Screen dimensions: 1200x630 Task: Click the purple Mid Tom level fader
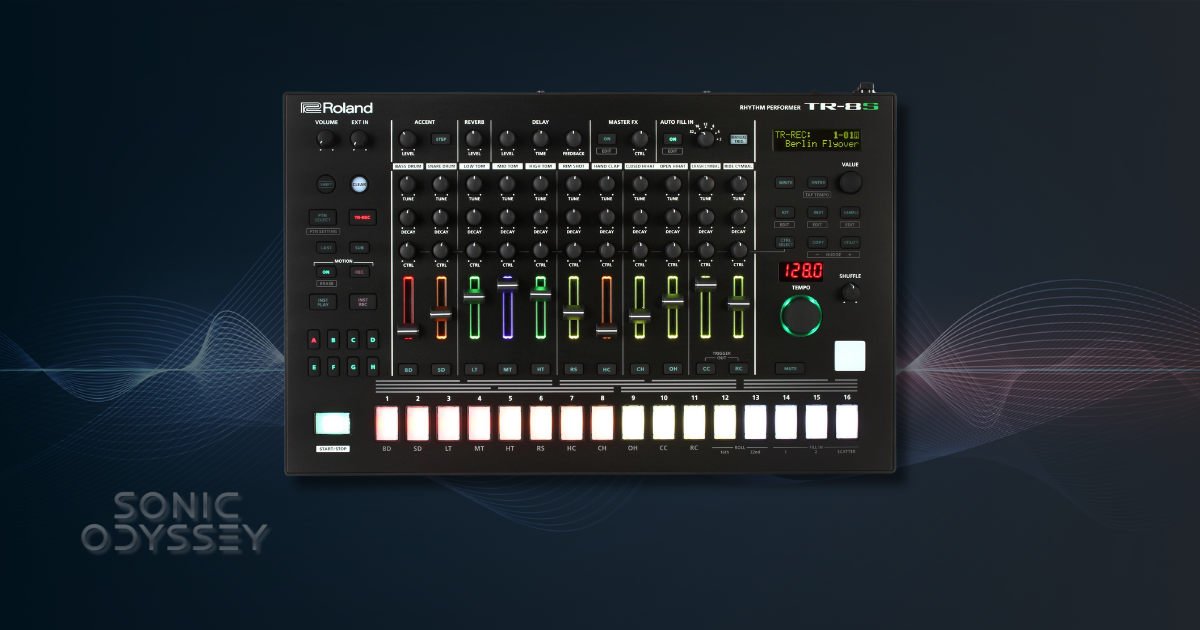507,309
